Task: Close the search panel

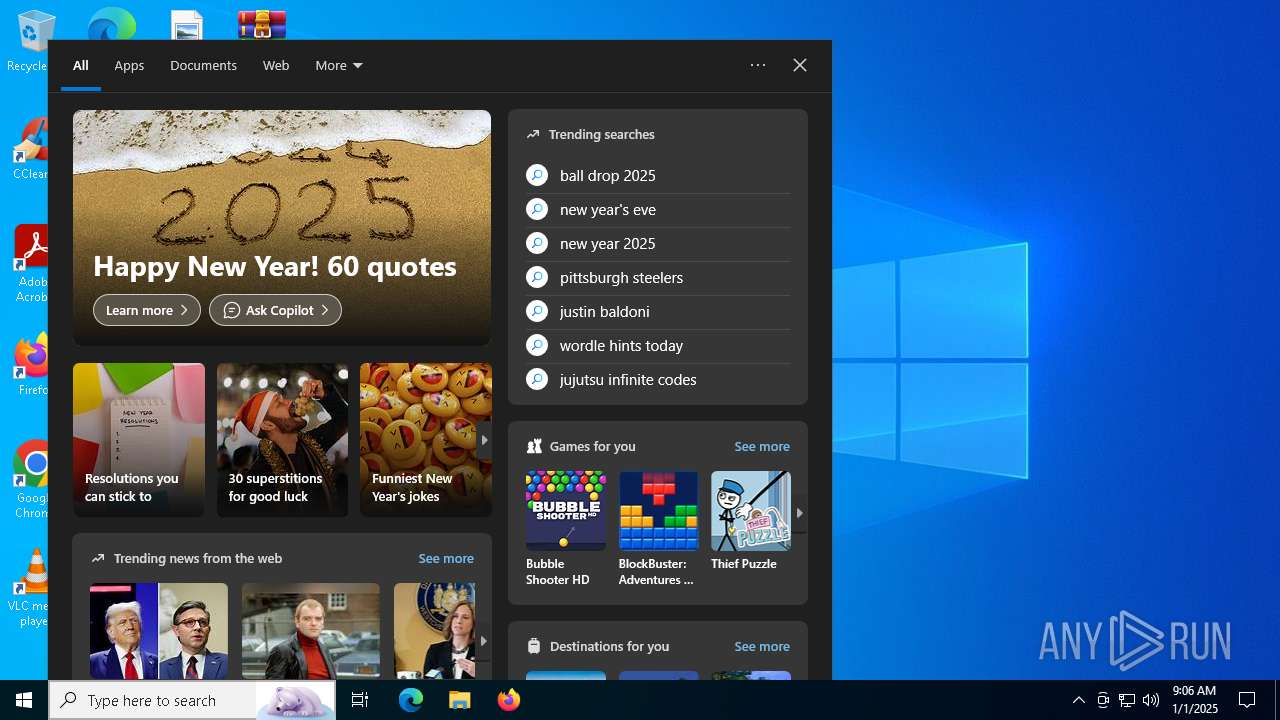Action: click(x=800, y=65)
